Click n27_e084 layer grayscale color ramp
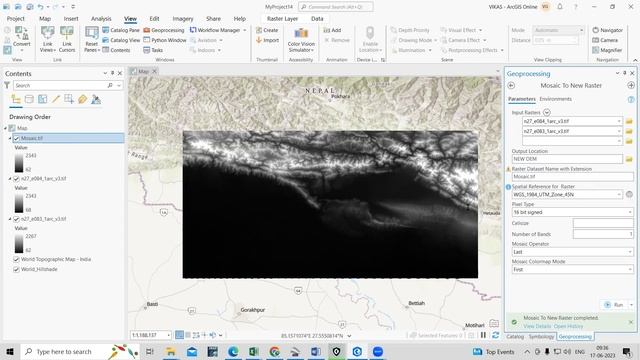Image resolution: width=640 pixels, height=360 pixels. coord(19,203)
